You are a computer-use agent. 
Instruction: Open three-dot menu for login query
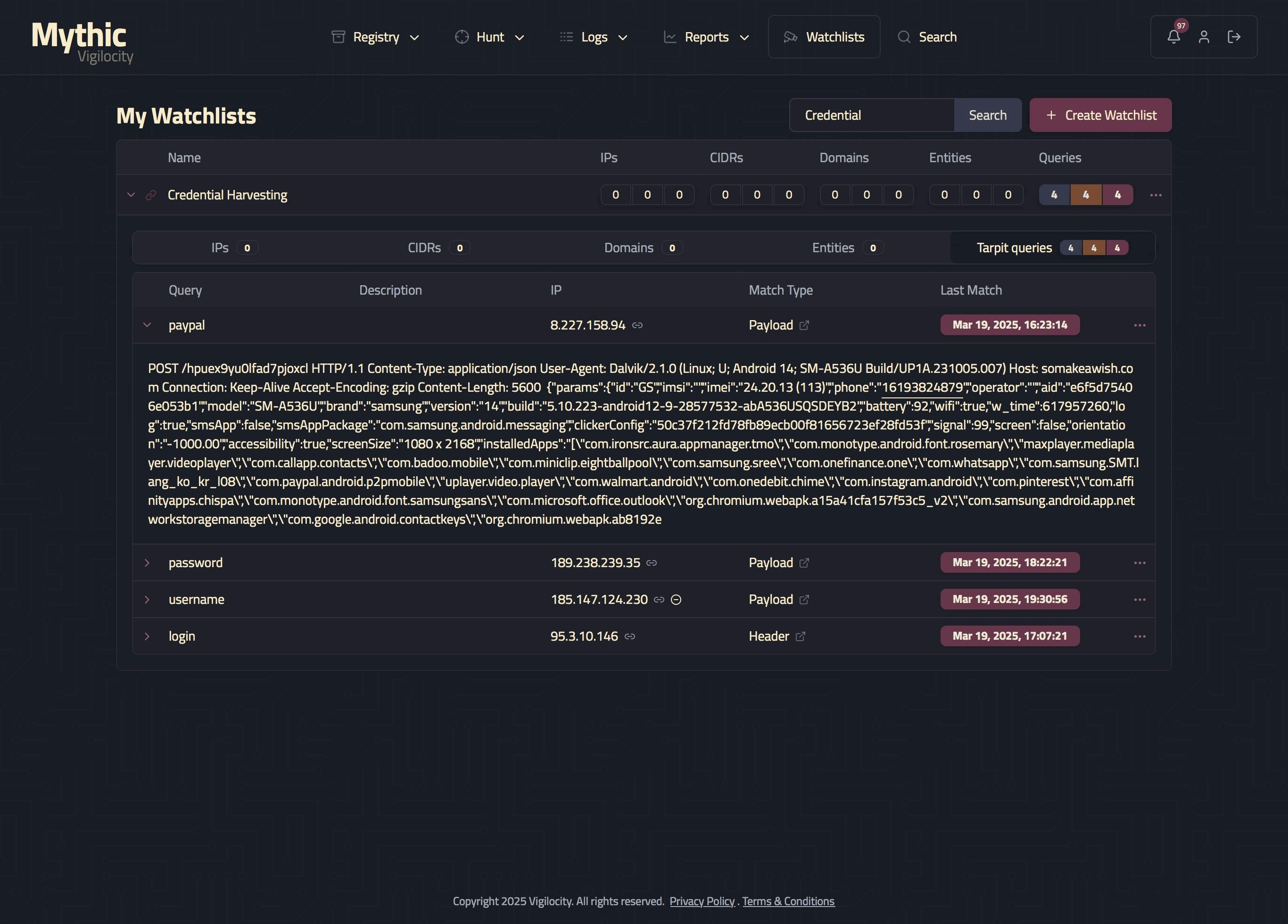click(x=1139, y=636)
